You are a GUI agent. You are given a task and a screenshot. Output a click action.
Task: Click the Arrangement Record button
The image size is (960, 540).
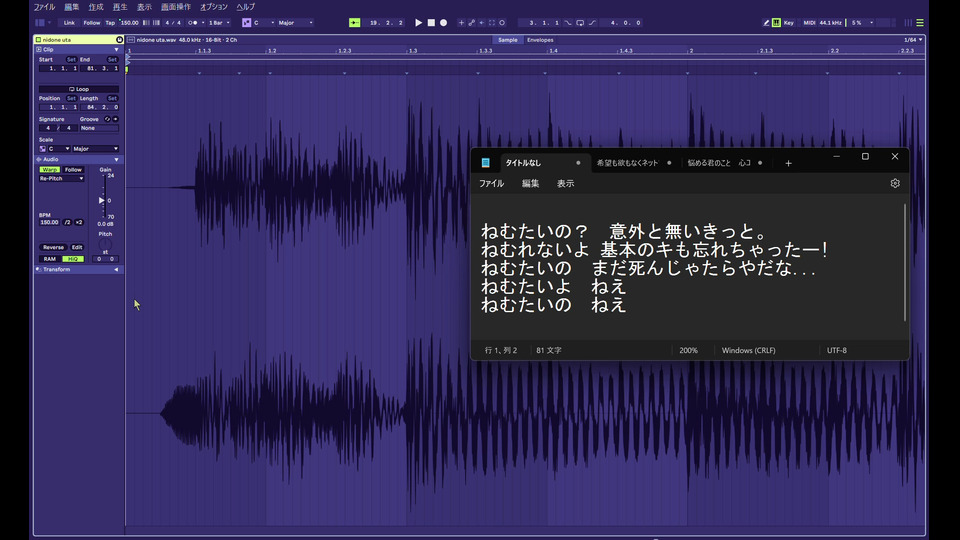pyautogui.click(x=444, y=22)
